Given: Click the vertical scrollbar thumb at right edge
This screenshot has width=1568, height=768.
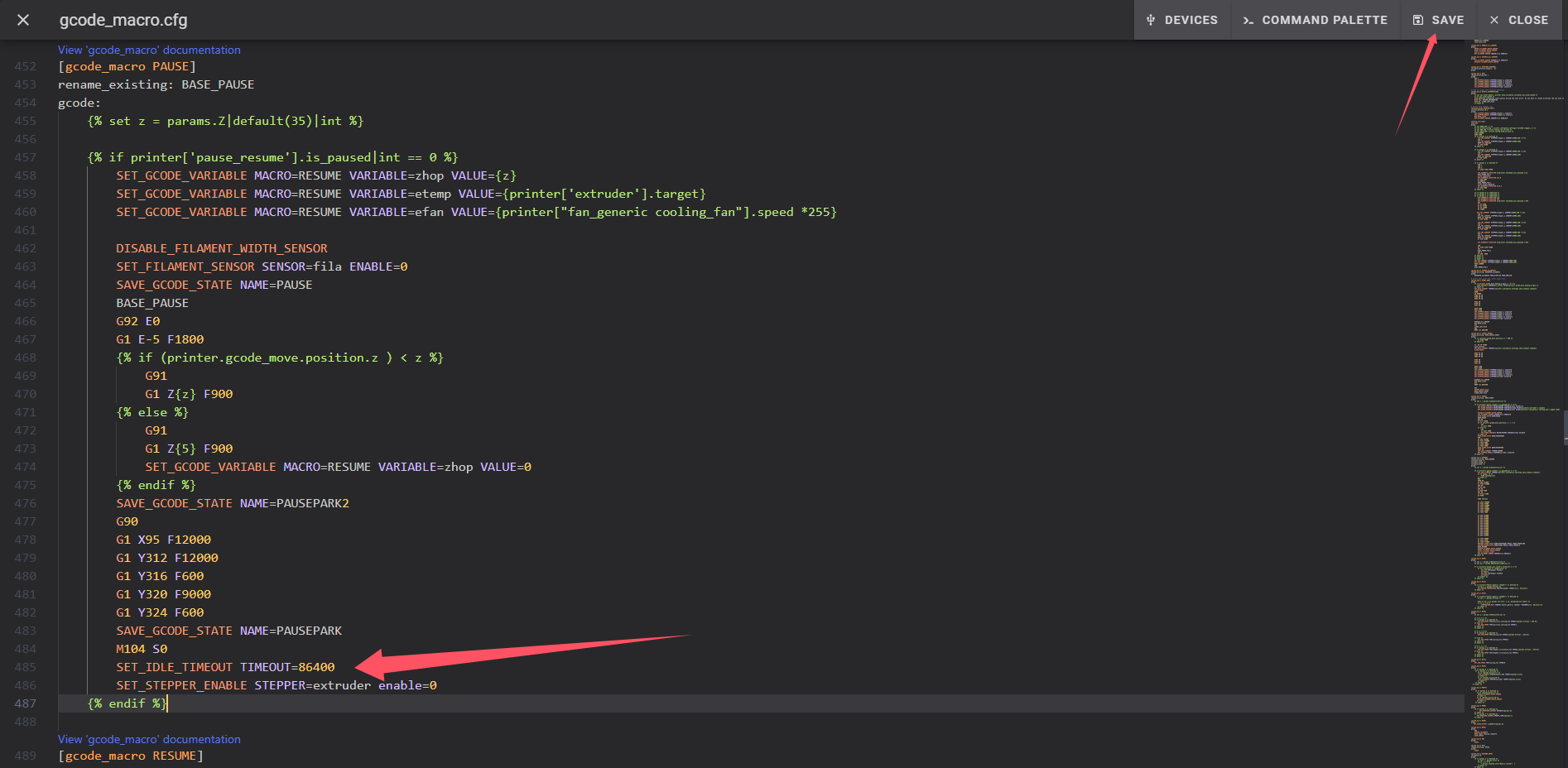Looking at the screenshot, I should click(x=1565, y=429).
